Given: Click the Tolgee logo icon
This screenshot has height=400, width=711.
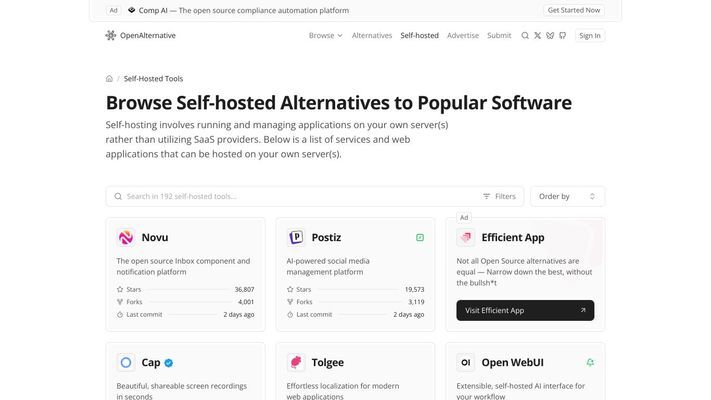Looking at the screenshot, I should pyautogui.click(x=296, y=362).
